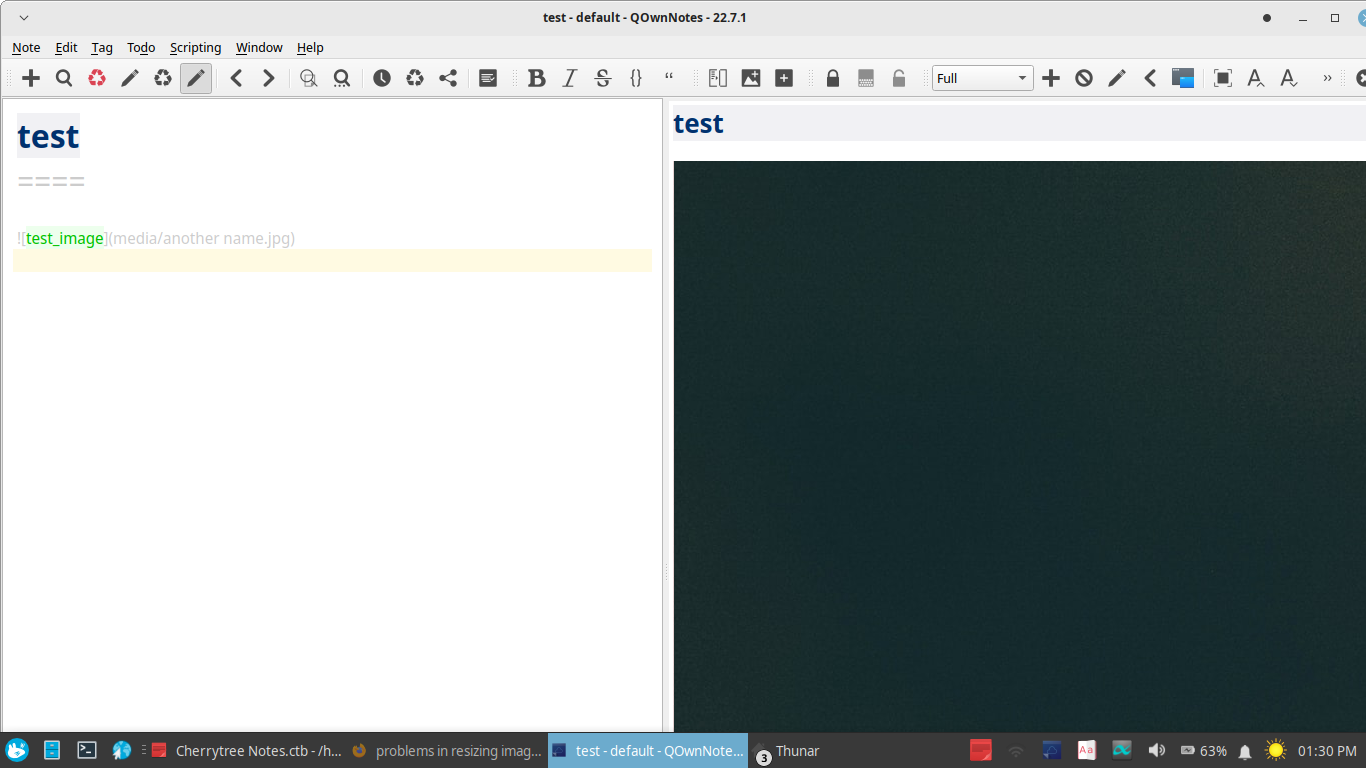Insert an attachment with the square plus icon

tap(784, 78)
